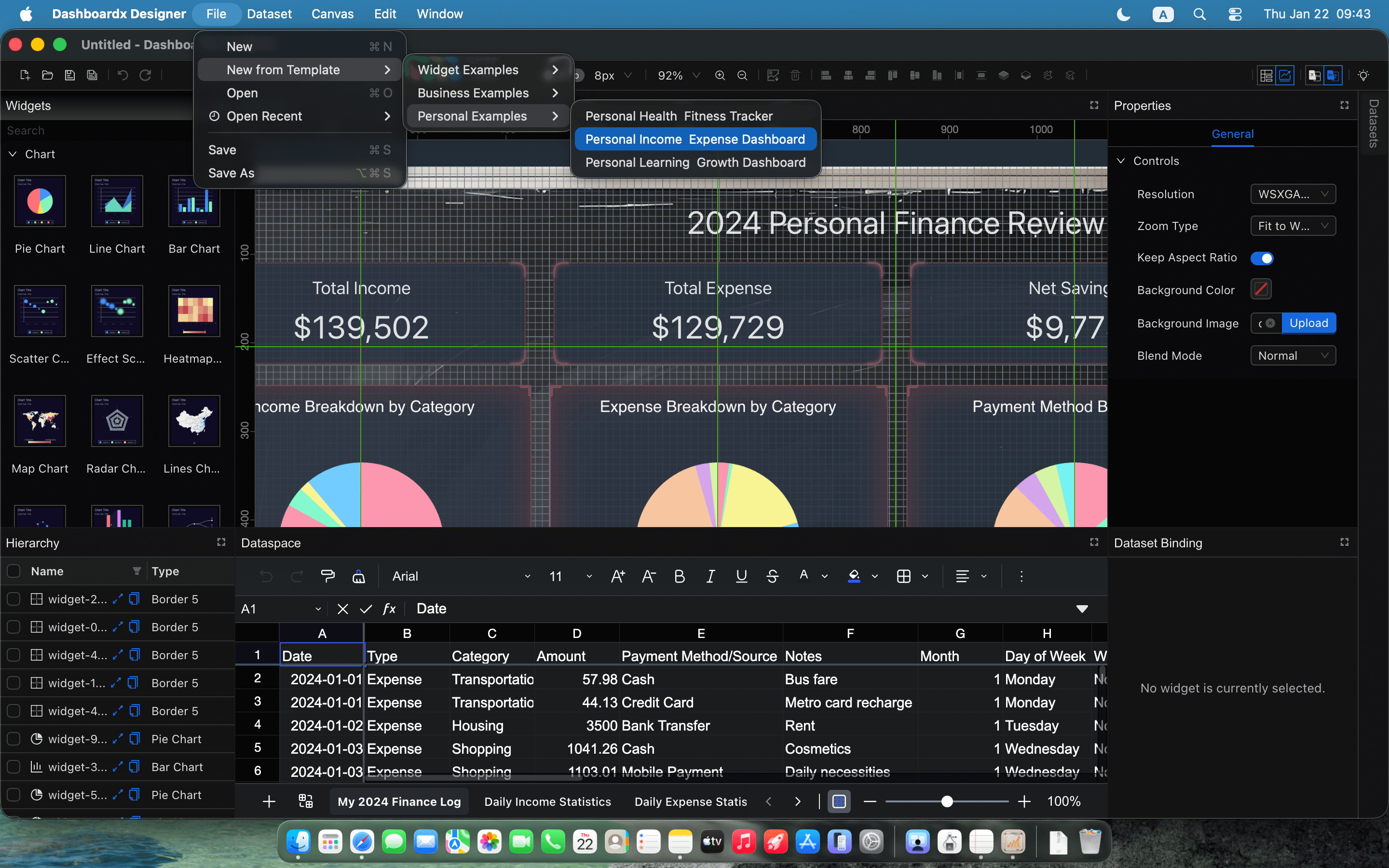Click the Undo arrow in top toolbar
This screenshot has width=1389, height=868.
[123, 75]
